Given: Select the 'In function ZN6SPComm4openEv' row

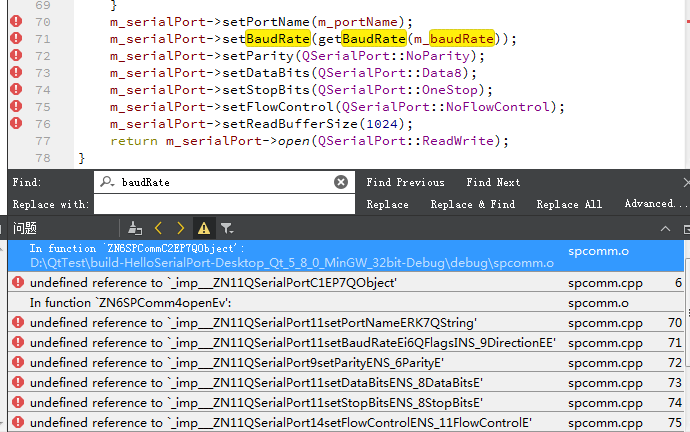Looking at the screenshot, I should (345, 303).
